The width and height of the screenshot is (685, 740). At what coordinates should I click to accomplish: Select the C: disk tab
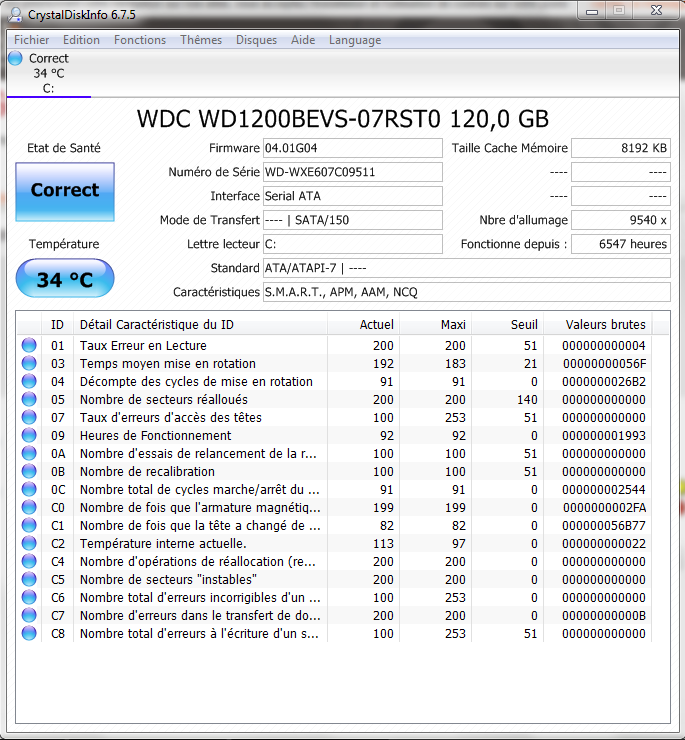[49, 73]
